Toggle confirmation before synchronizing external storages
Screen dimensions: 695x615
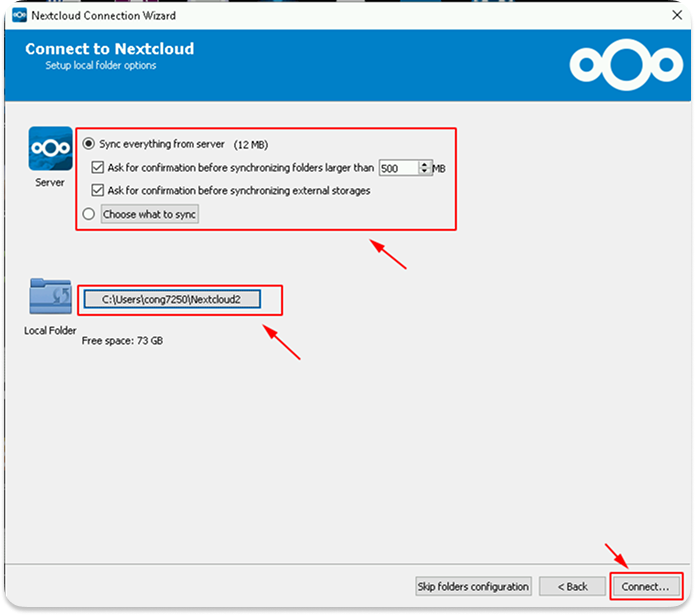coord(98,191)
